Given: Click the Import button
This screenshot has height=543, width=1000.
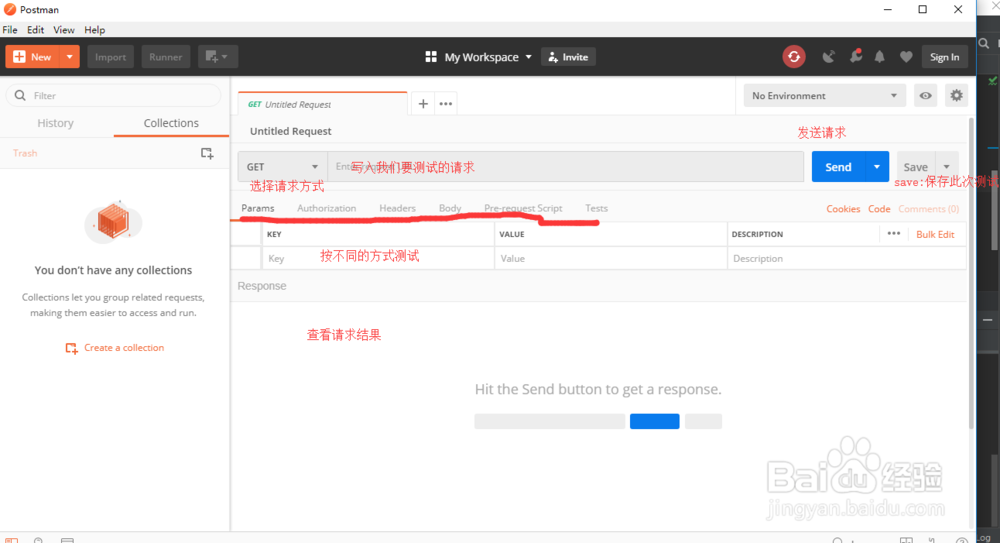Looking at the screenshot, I should [x=110, y=57].
